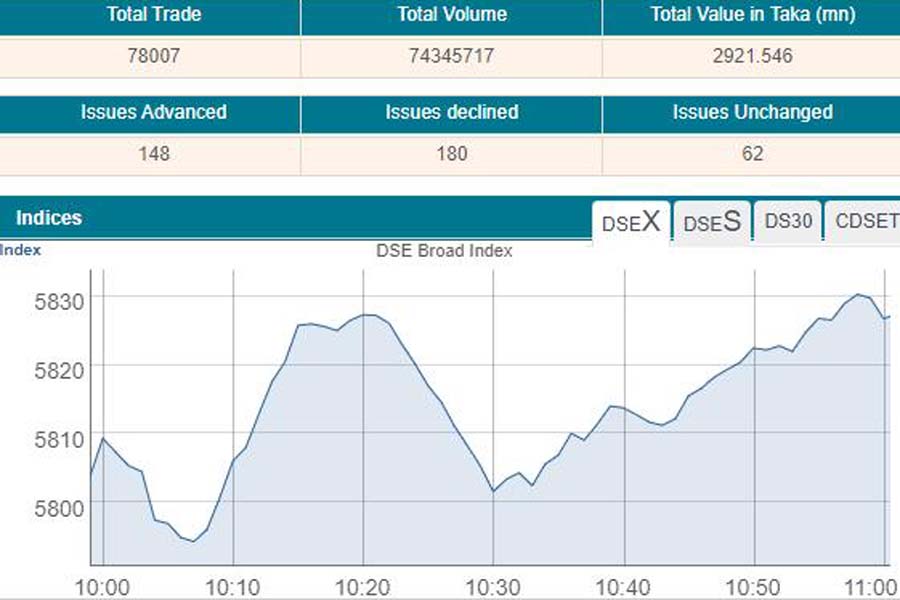Select the Issues declined header
Screen dimensions: 900x600
451,112
